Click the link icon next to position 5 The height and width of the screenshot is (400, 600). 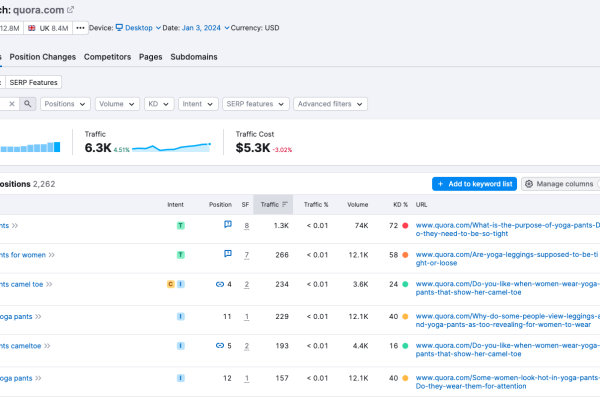tap(220, 346)
